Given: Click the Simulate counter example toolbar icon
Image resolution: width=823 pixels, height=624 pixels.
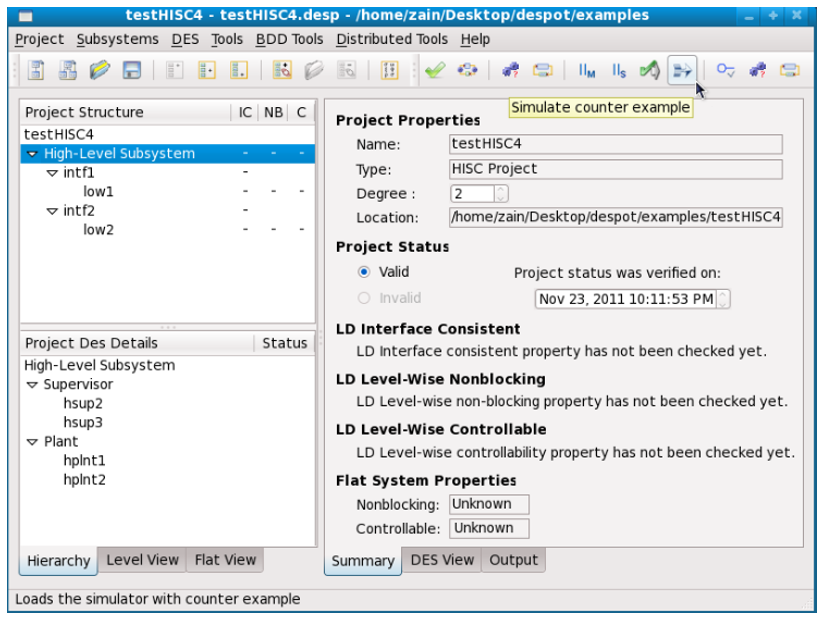Looking at the screenshot, I should (x=683, y=70).
